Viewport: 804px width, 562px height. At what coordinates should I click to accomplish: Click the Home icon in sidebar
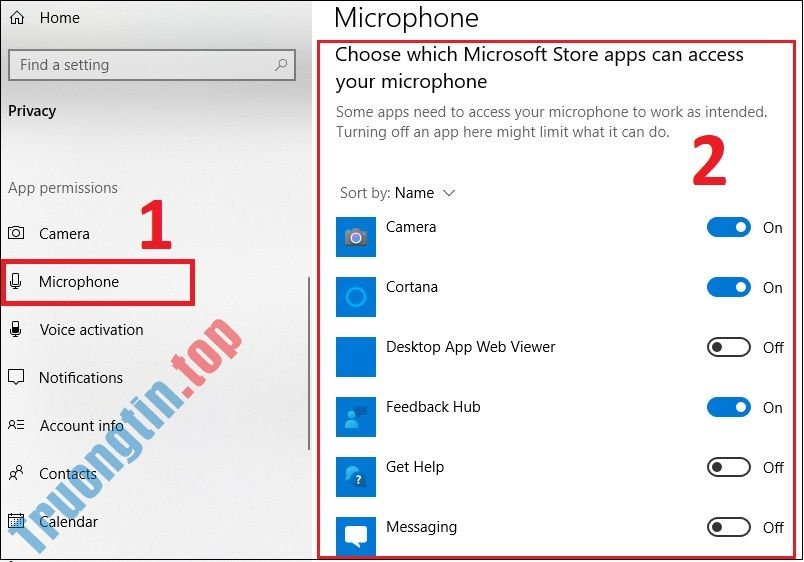tap(17, 18)
